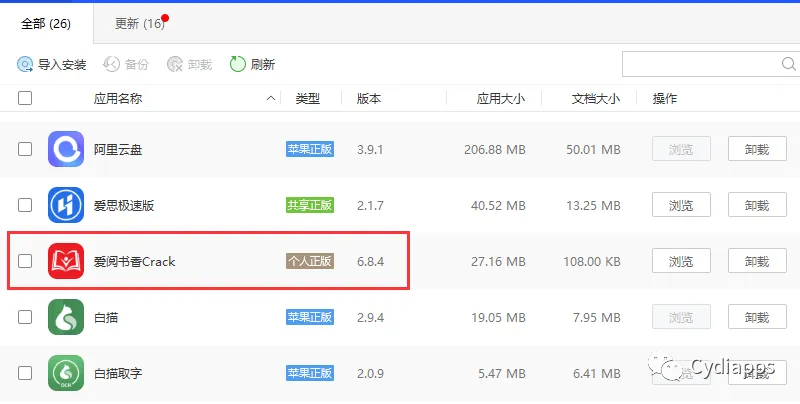This screenshot has width=800, height=404.
Task: Click version 2.9.4 cell
Action: click(x=371, y=318)
